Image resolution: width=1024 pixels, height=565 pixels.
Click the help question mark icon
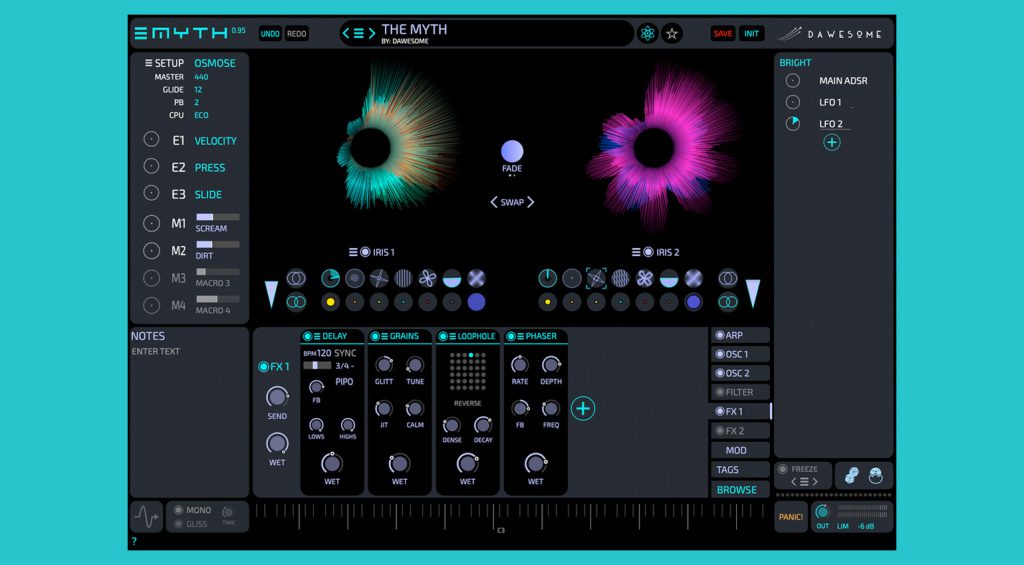pos(134,542)
